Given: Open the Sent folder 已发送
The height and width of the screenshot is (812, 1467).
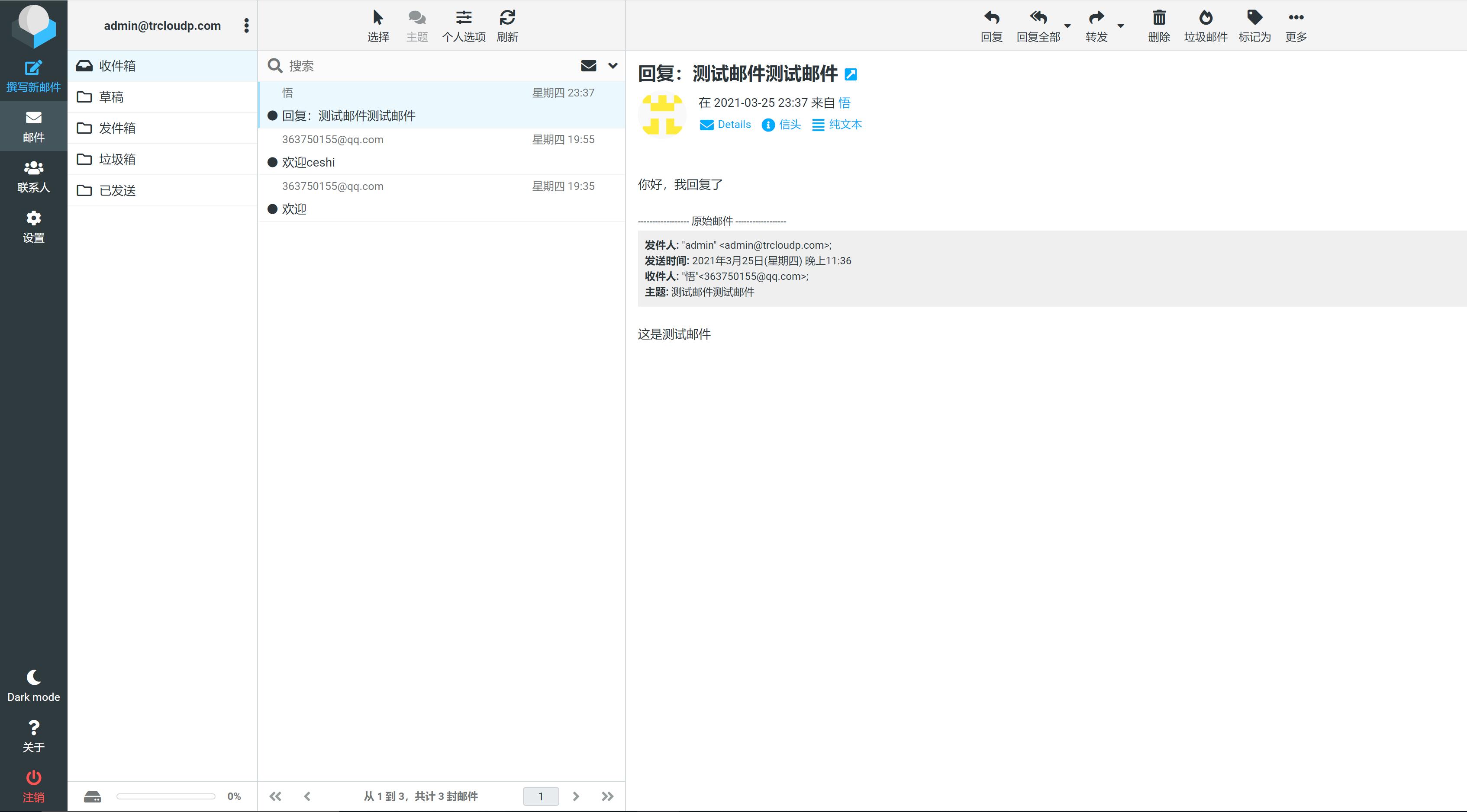Looking at the screenshot, I should click(x=117, y=190).
